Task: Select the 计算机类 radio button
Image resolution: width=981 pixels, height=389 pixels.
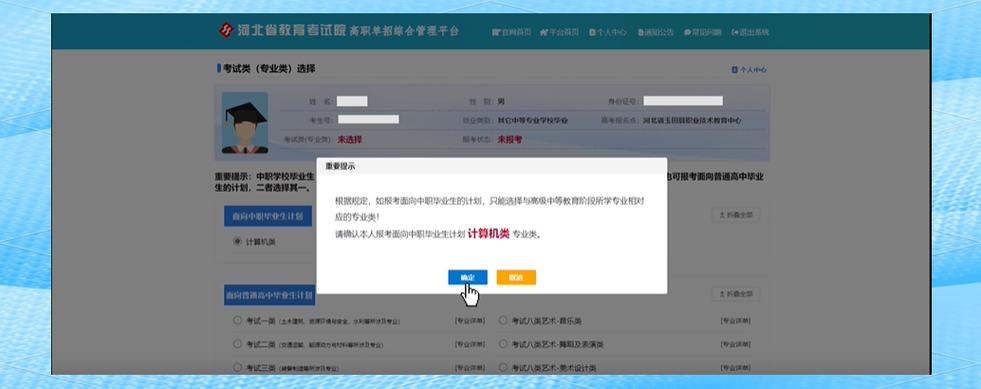Action: pyautogui.click(x=237, y=241)
